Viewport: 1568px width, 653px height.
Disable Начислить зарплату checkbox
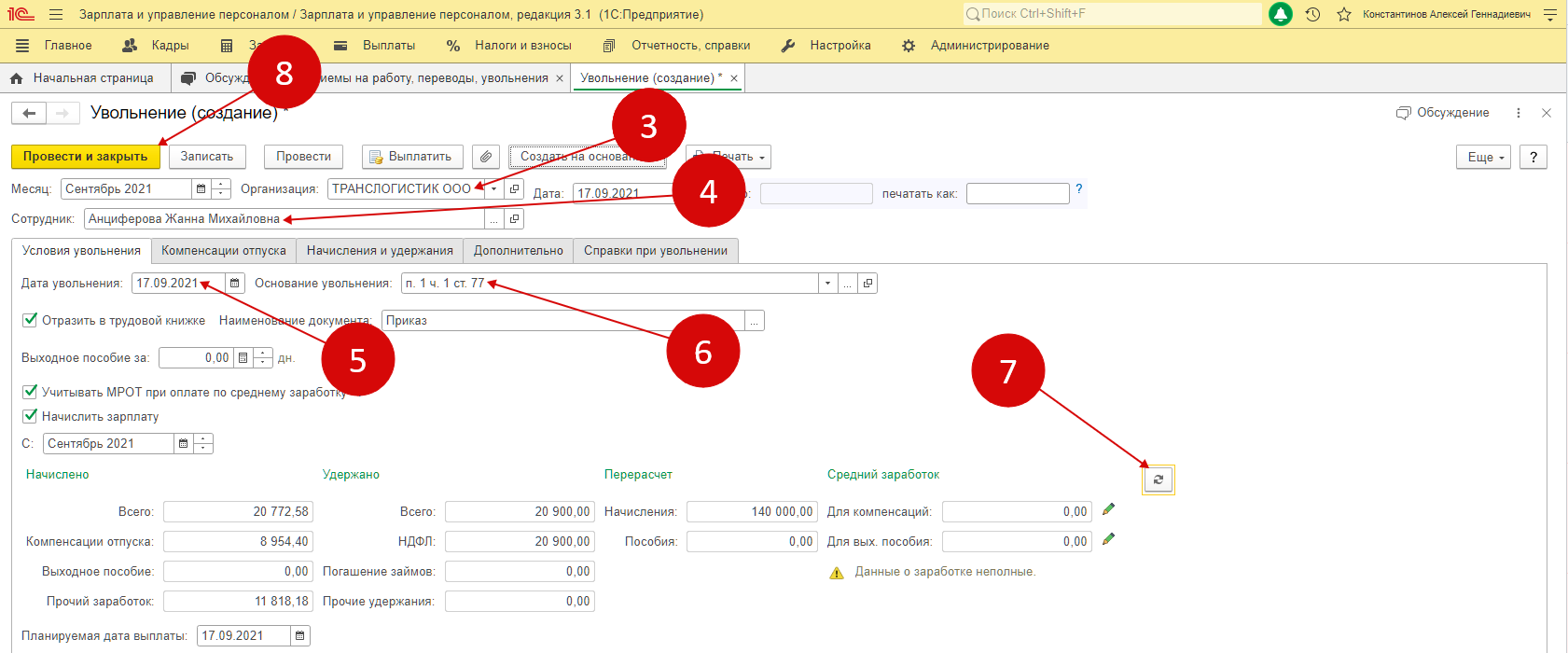[30, 416]
